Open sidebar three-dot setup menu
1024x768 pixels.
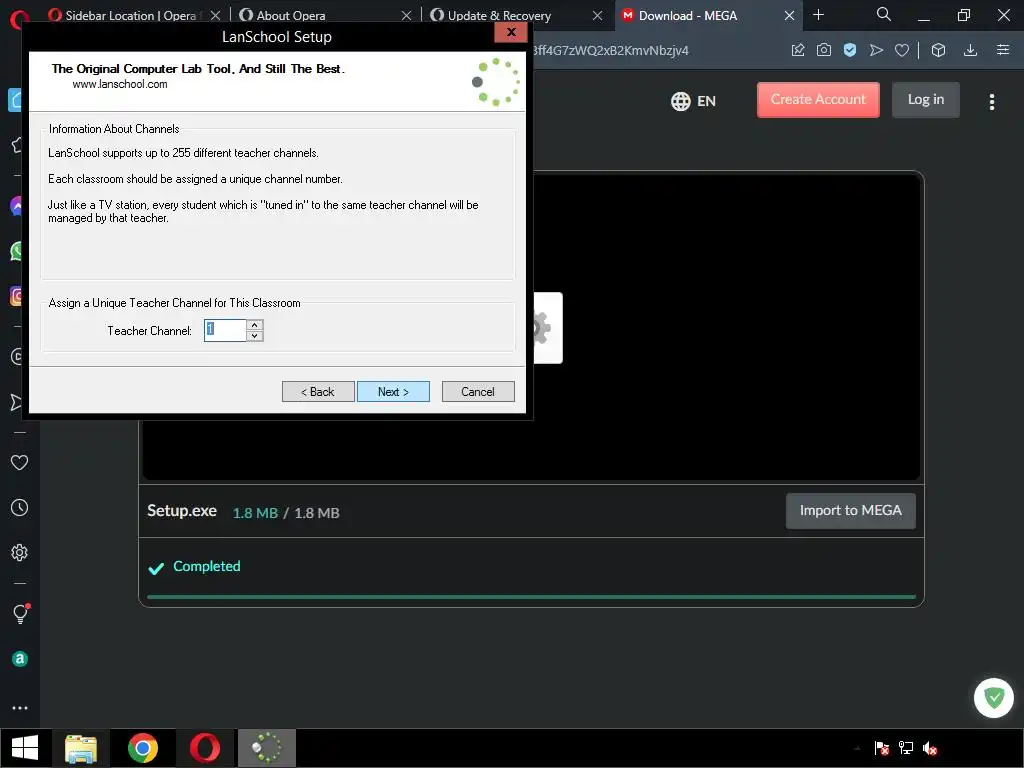[x=20, y=708]
